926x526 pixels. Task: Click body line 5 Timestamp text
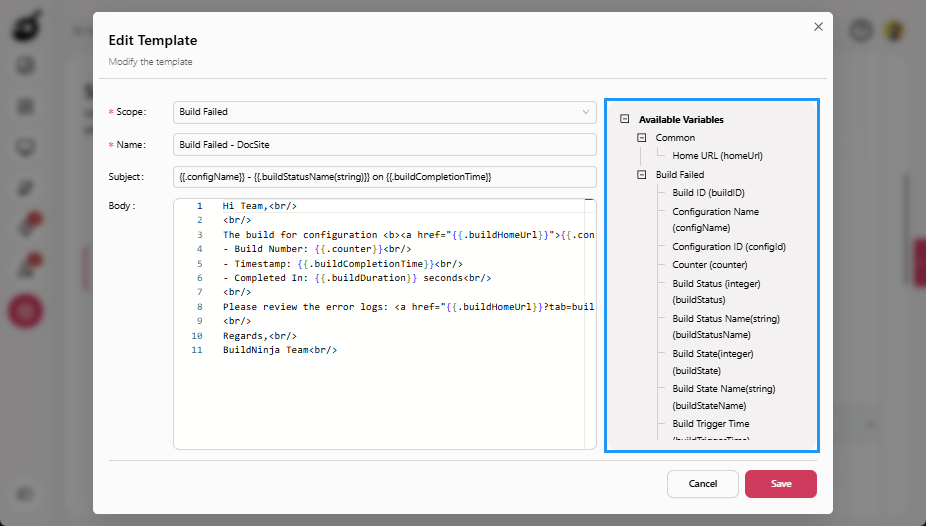click(343, 264)
